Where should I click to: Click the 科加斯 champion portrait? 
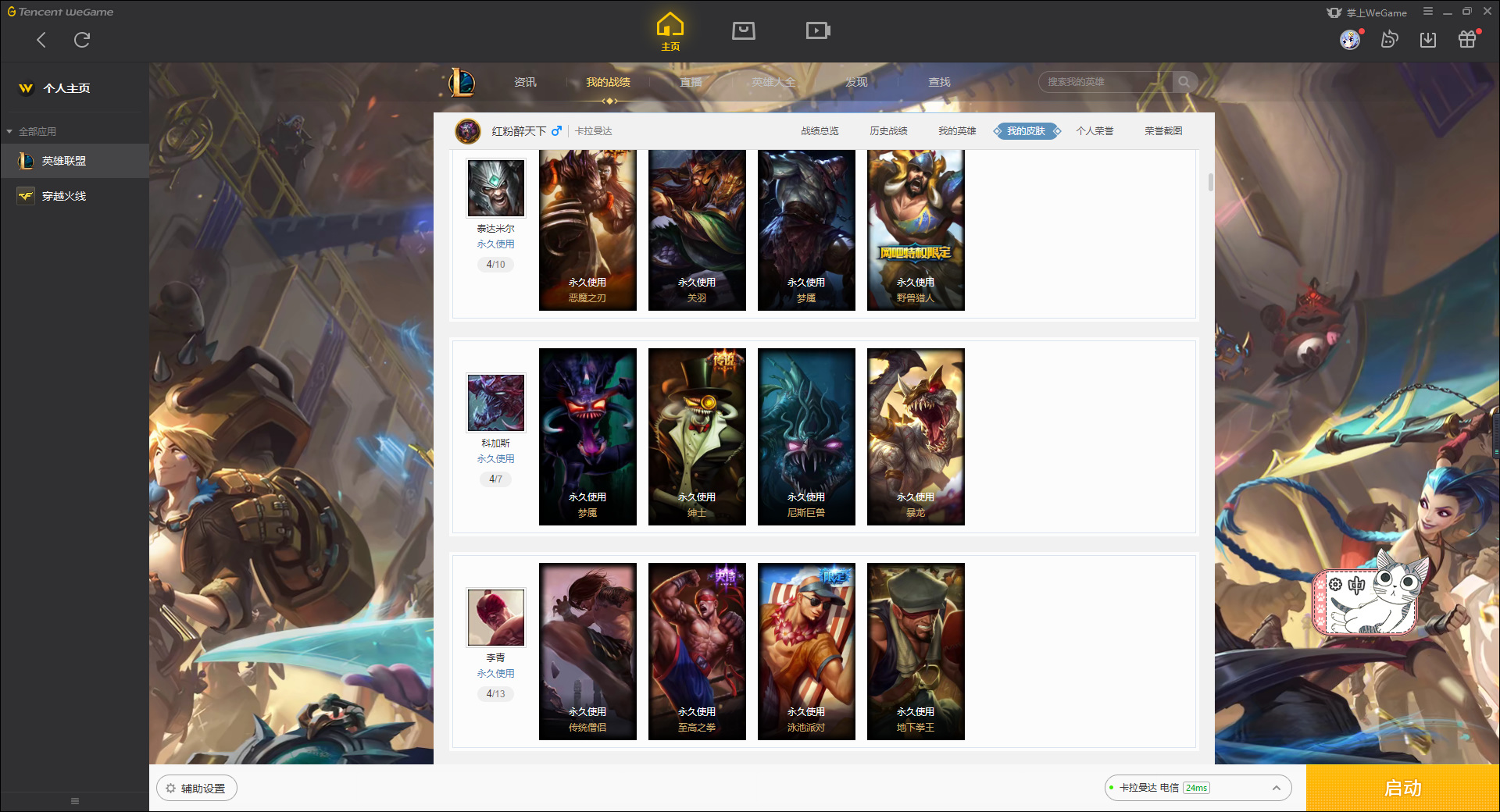(x=496, y=403)
